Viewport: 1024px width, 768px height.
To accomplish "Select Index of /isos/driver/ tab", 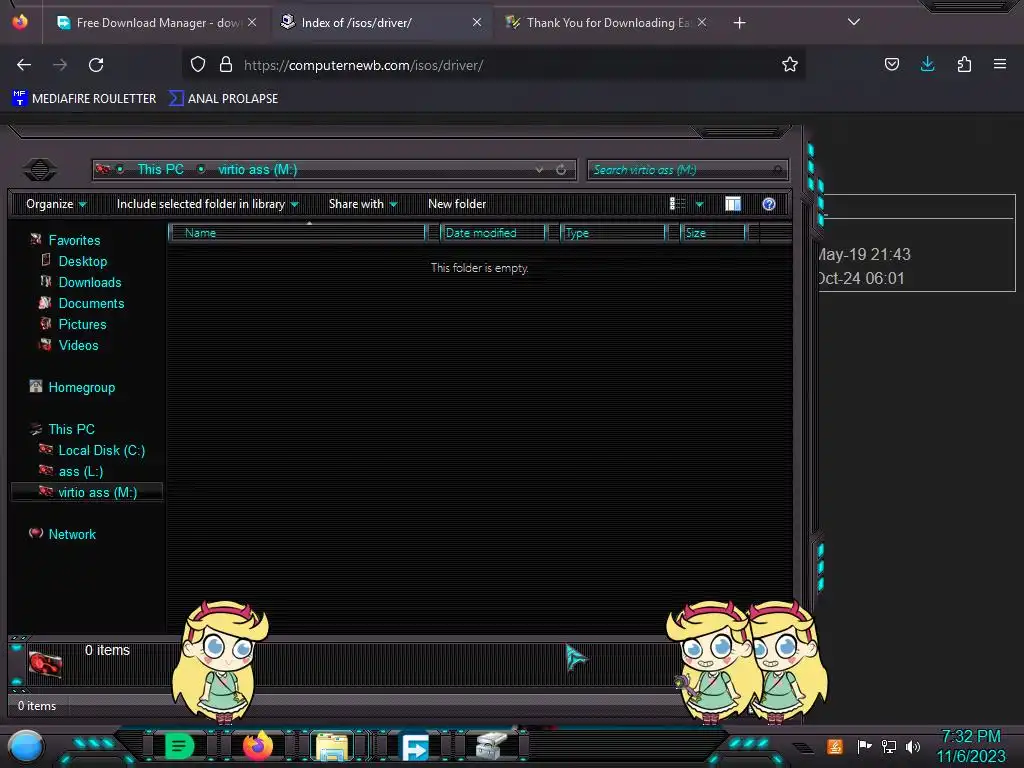I will (382, 23).
